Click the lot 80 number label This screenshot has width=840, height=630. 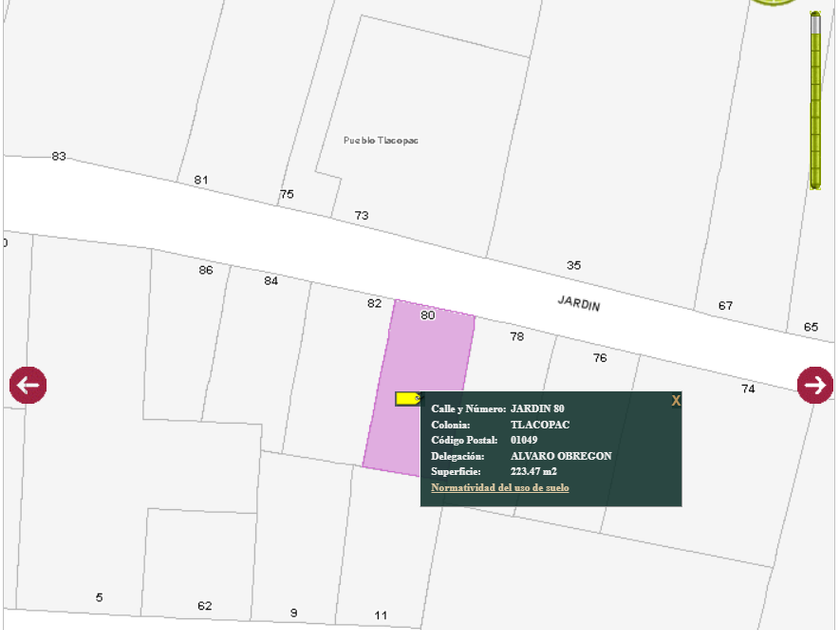[428, 315]
